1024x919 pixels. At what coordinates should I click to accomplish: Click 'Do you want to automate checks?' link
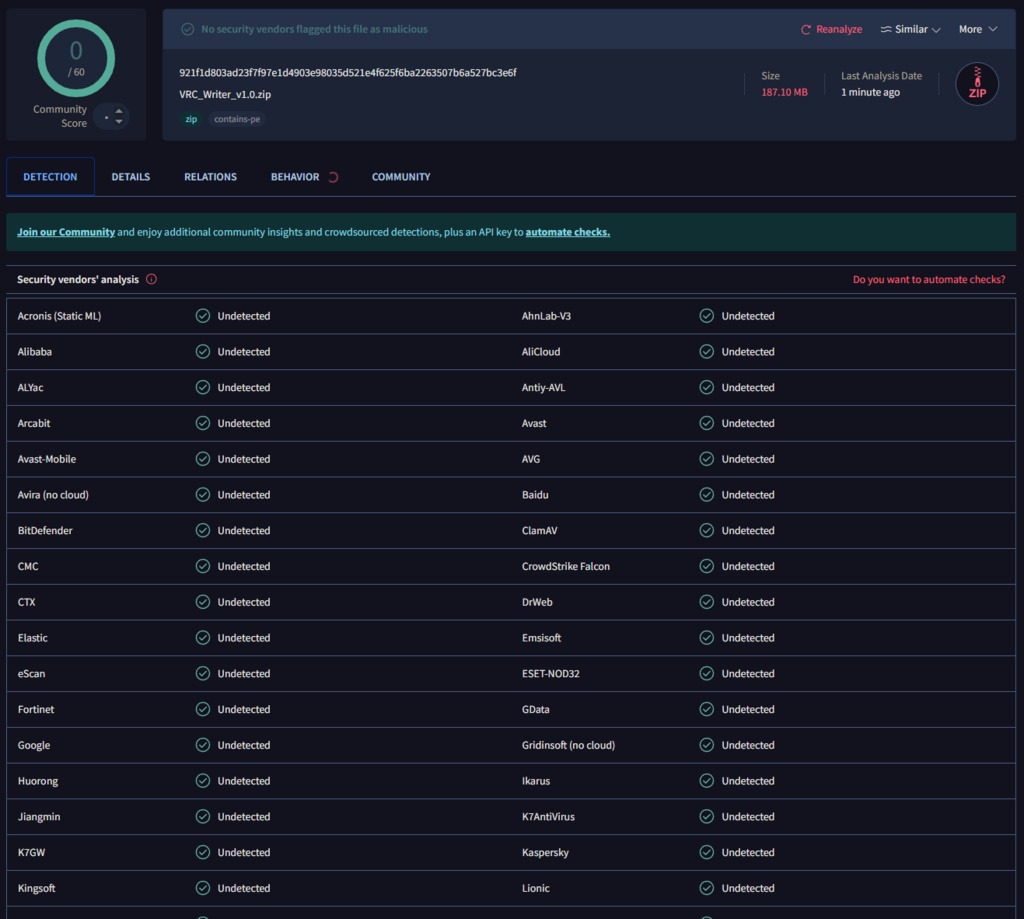[x=929, y=280]
